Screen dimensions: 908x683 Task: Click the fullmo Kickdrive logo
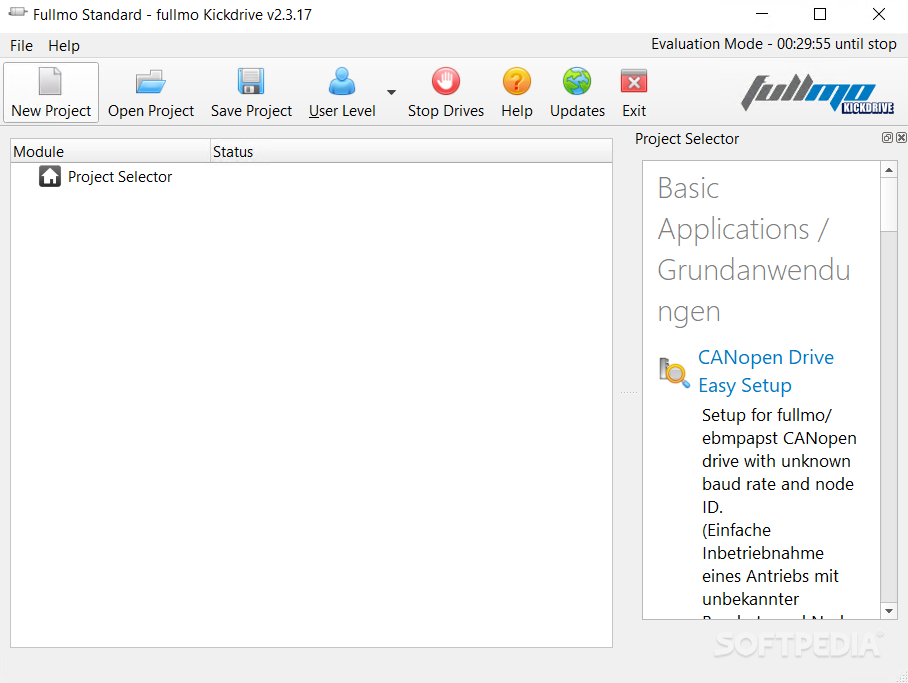tap(818, 93)
